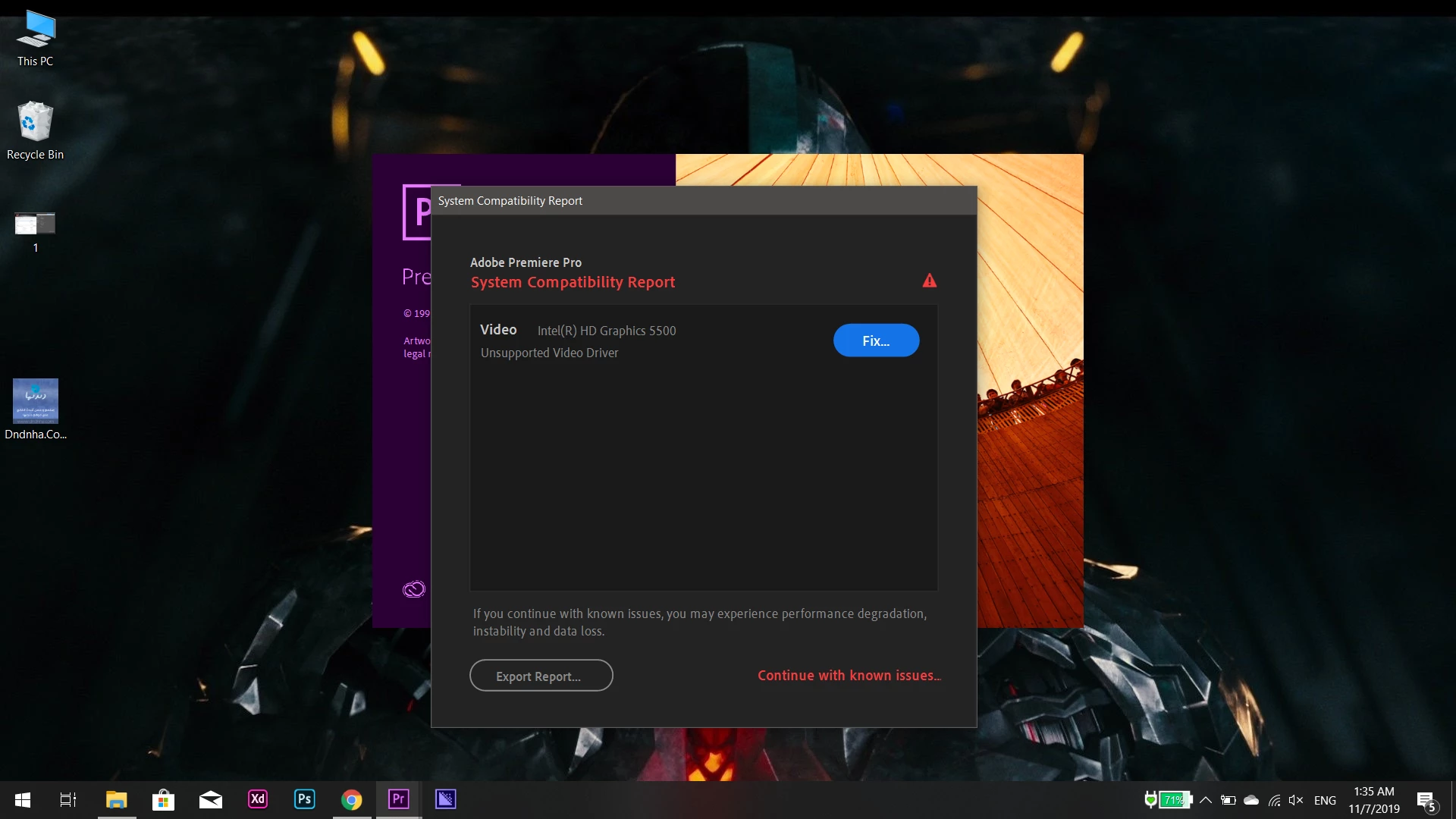Open Adobe Media Encoder taskbar icon
This screenshot has height=819, width=1456.
pyautogui.click(x=445, y=799)
